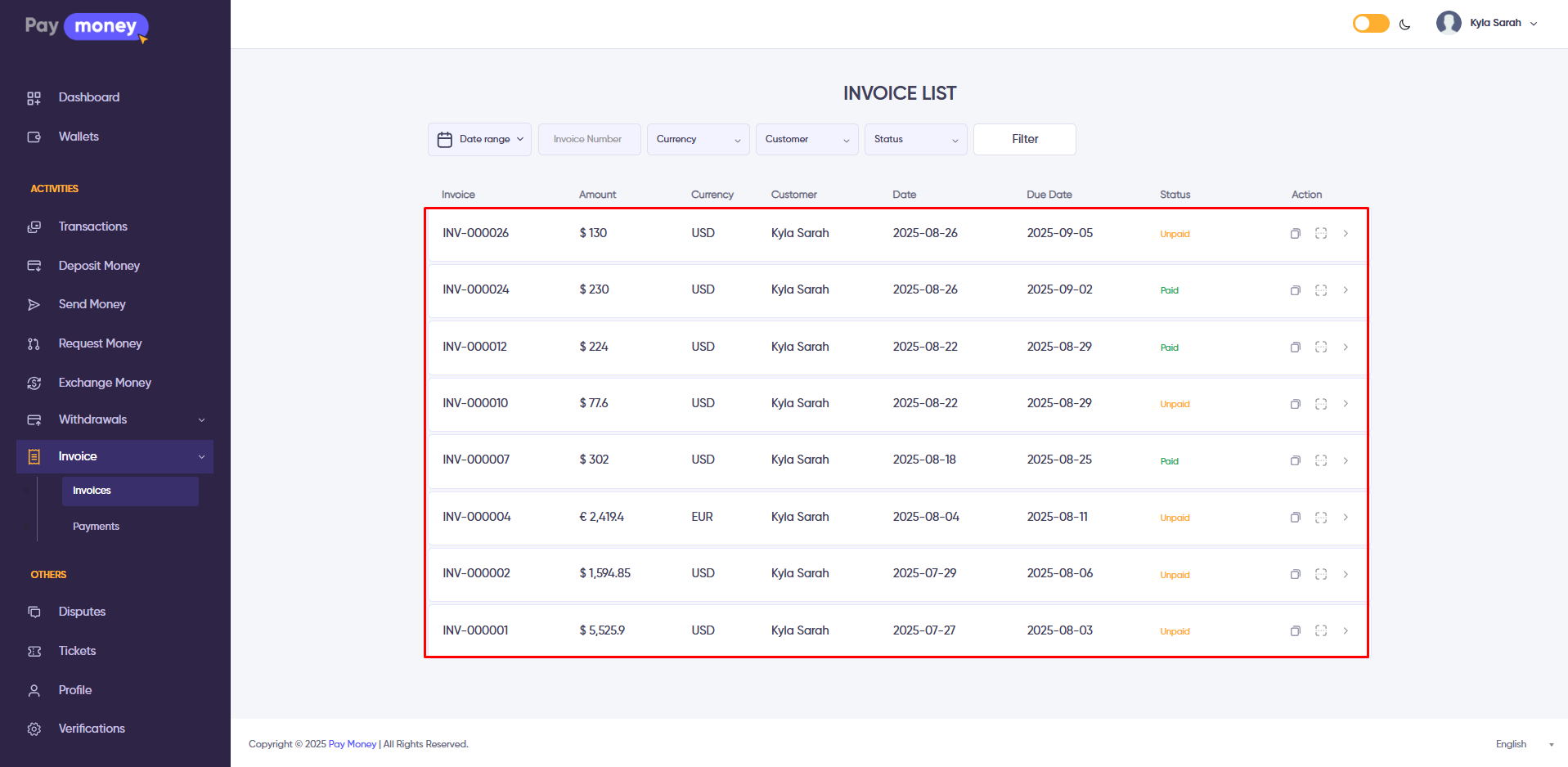Open Disputes from the sidebar
This screenshot has width=1568, height=767.
(82, 612)
